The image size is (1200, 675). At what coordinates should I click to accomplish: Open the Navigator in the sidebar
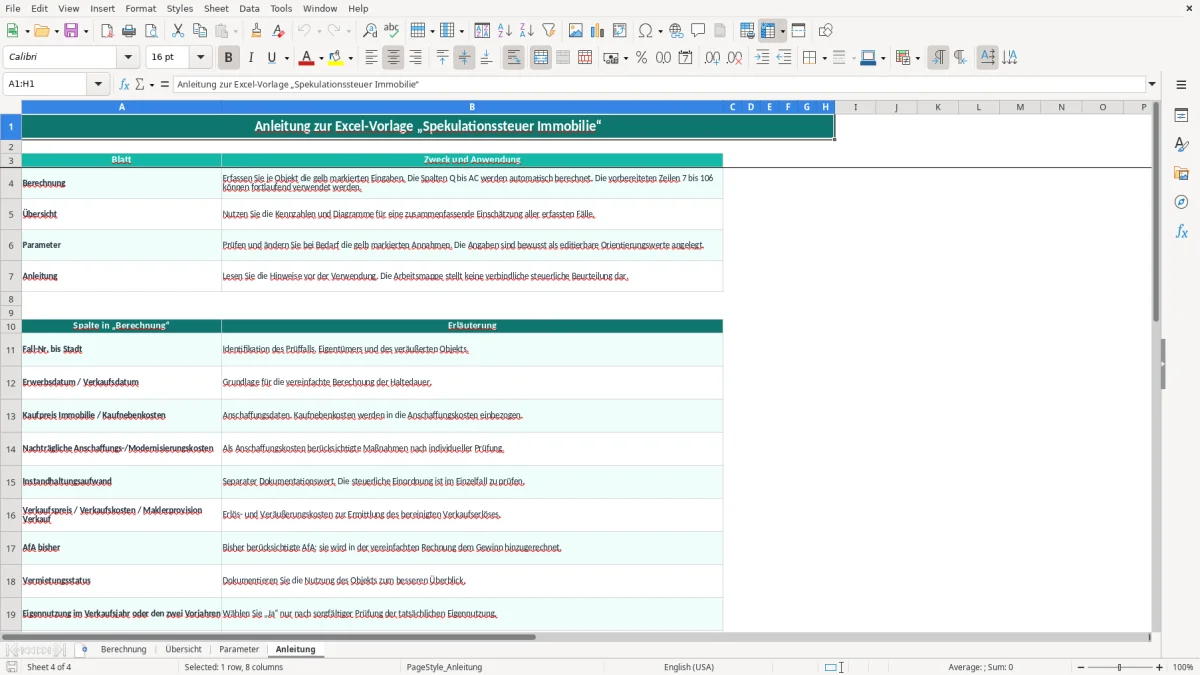pos(1181,202)
